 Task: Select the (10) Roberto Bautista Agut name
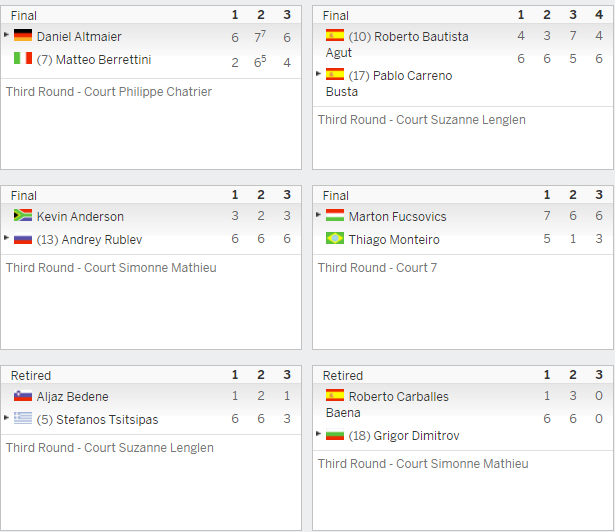tap(397, 44)
